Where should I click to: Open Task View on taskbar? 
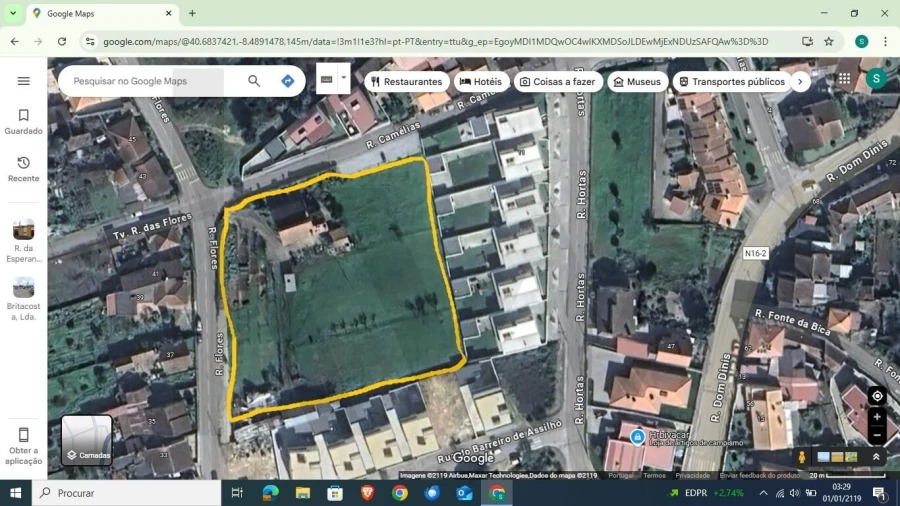(x=237, y=493)
